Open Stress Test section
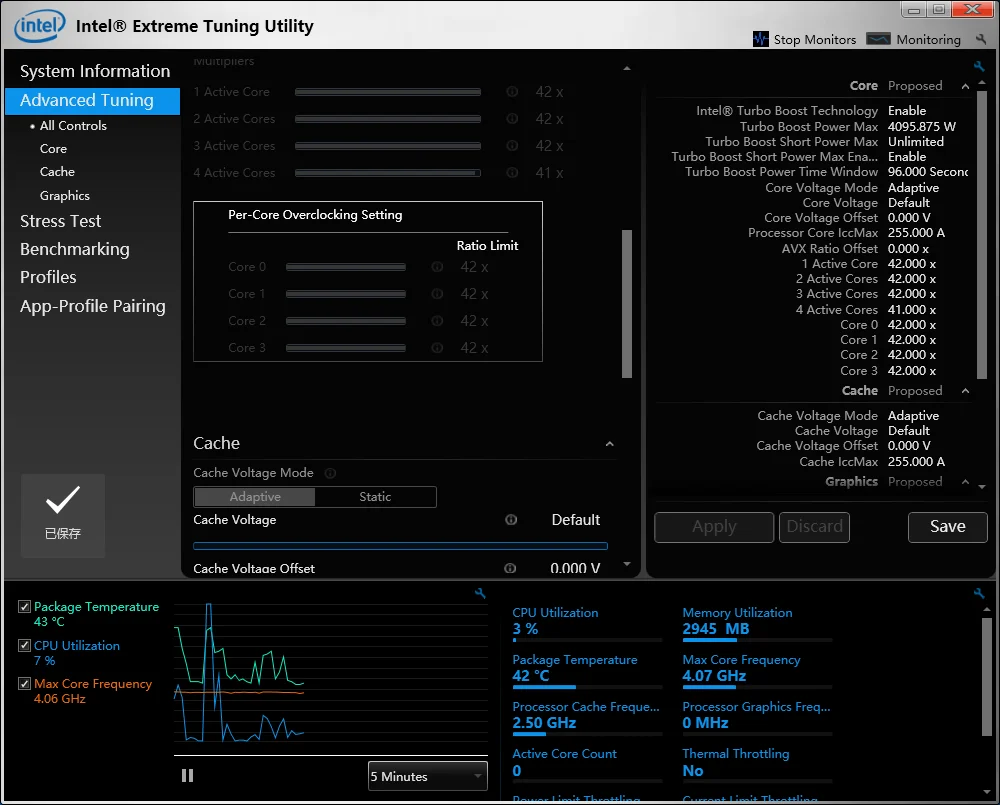 click(61, 221)
